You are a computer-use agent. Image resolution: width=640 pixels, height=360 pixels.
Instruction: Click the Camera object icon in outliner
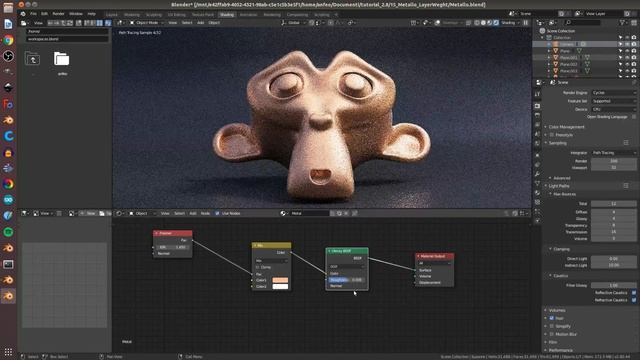click(556, 44)
